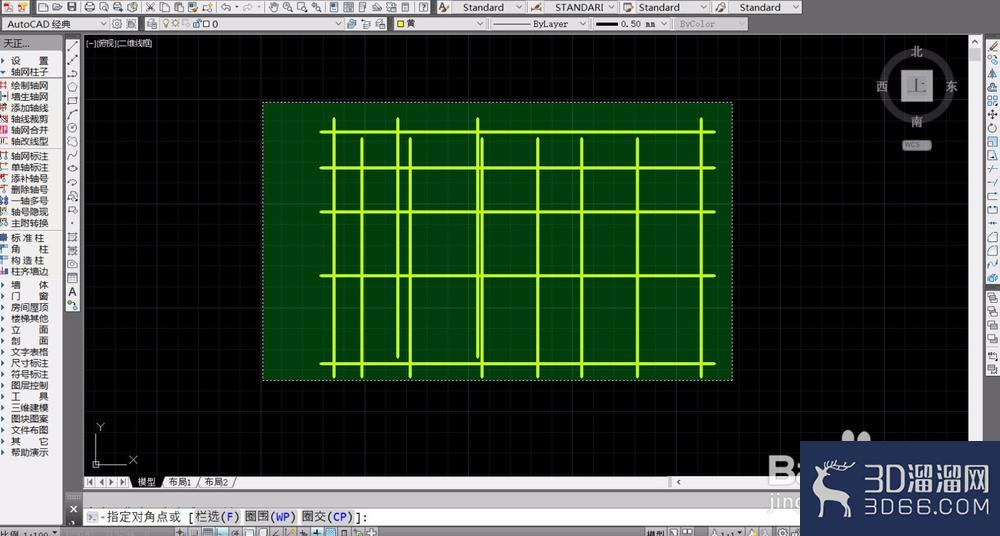Viewport: 1000px width, 536px height.
Task: Click the Save file icon
Action: tap(72, 7)
